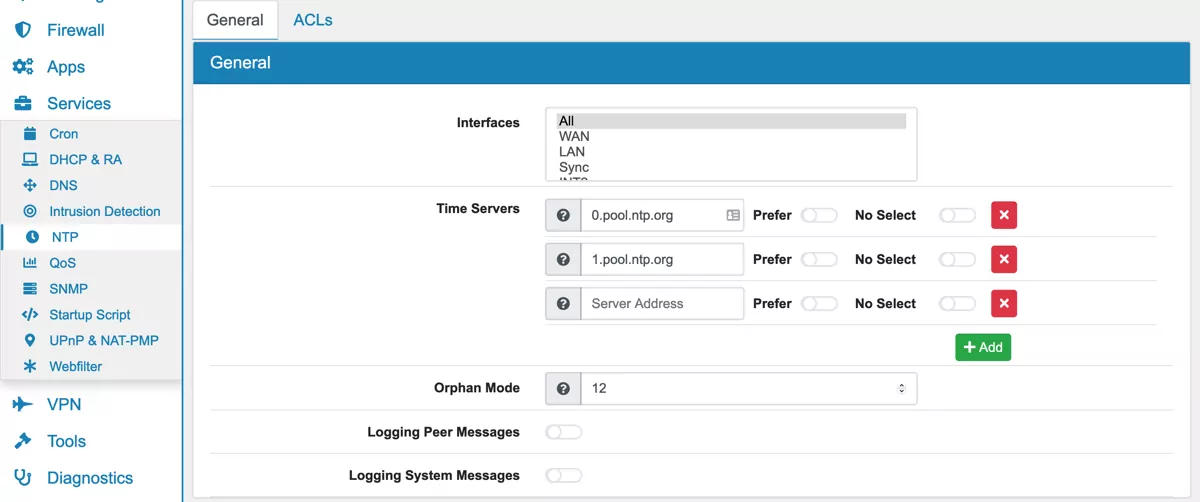The image size is (1200, 502).
Task: Collapse the Services menu section
Action: [78, 103]
